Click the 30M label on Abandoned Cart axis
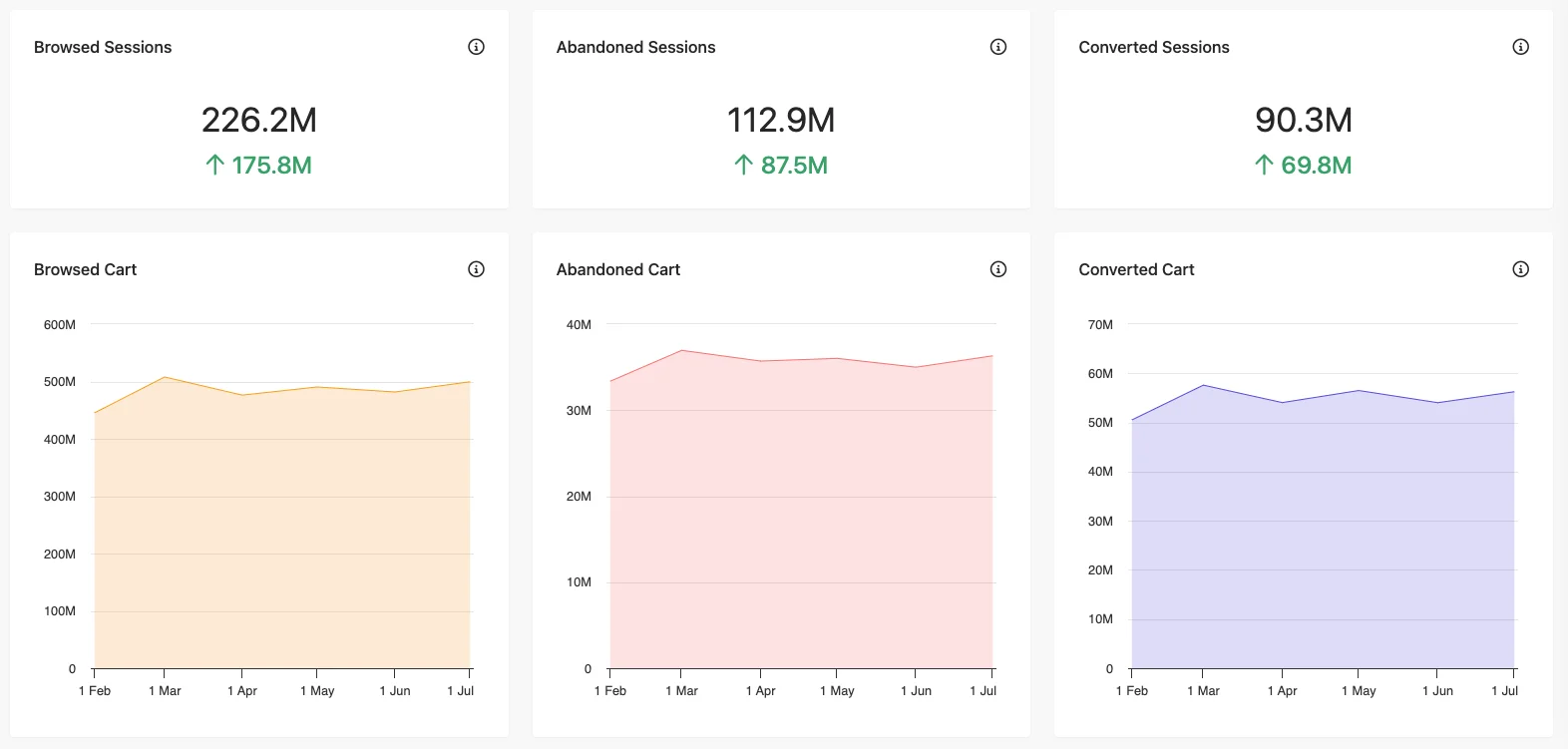The height and width of the screenshot is (749, 1568). (579, 411)
